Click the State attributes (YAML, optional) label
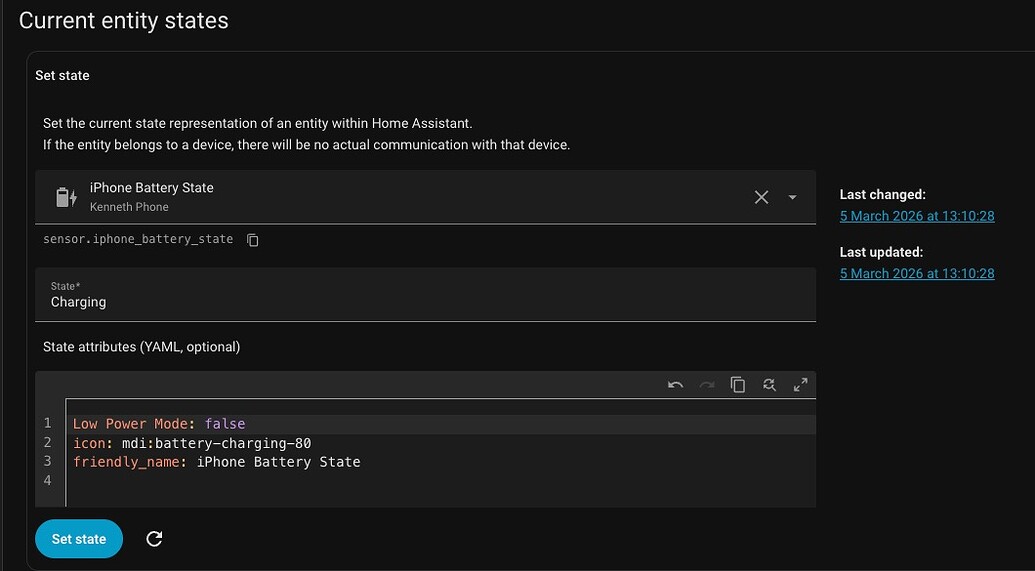Screen dimensions: 1035x571 tap(141, 347)
